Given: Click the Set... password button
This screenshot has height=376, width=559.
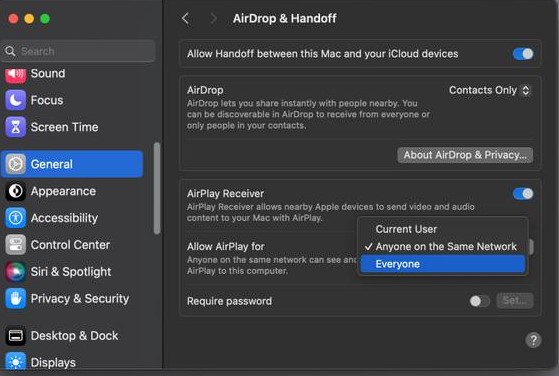Looking at the screenshot, I should (515, 301).
